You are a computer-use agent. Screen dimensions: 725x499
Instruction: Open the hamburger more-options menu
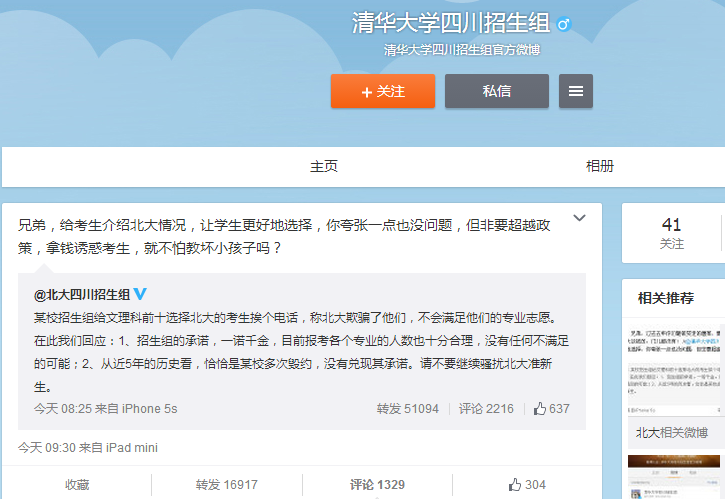point(575,91)
